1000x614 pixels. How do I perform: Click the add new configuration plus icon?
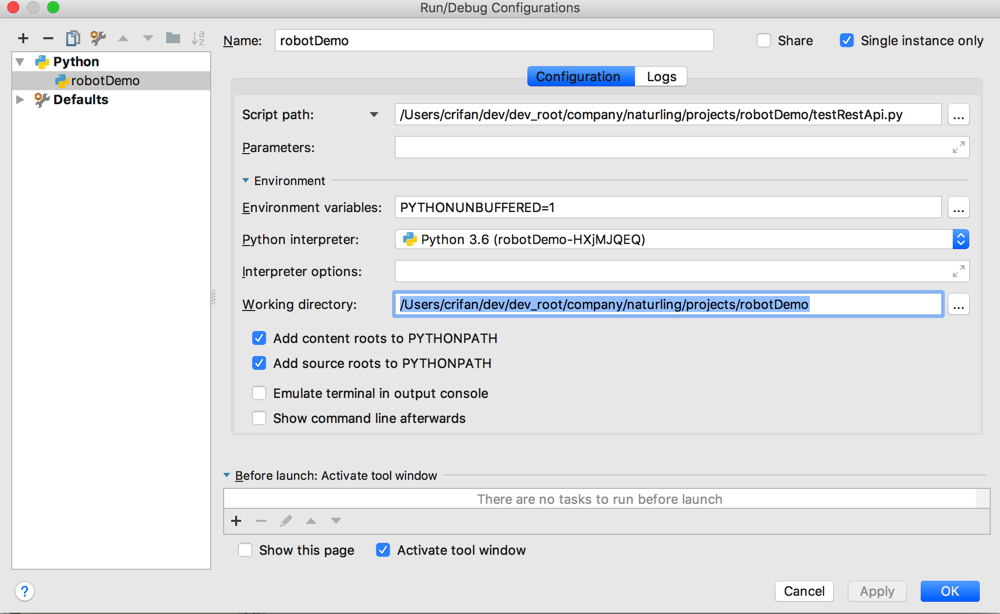click(x=23, y=39)
